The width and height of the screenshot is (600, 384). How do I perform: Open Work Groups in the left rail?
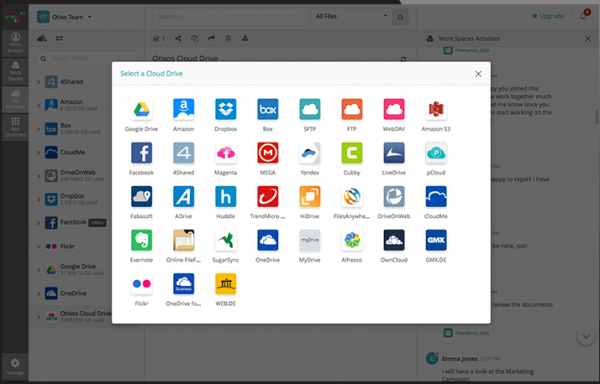15,43
